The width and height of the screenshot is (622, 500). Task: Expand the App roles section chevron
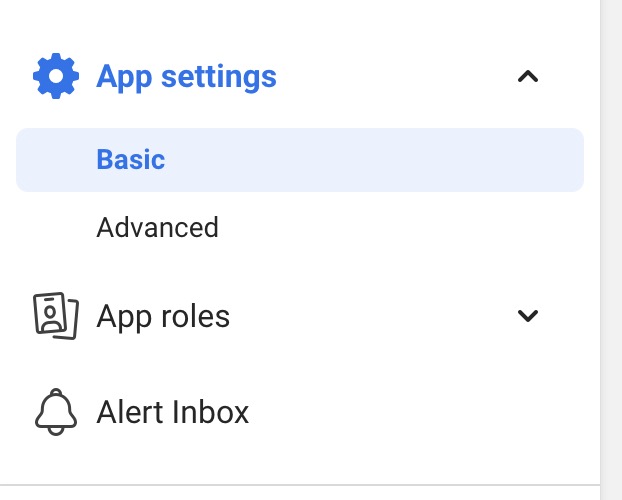pyautogui.click(x=528, y=317)
